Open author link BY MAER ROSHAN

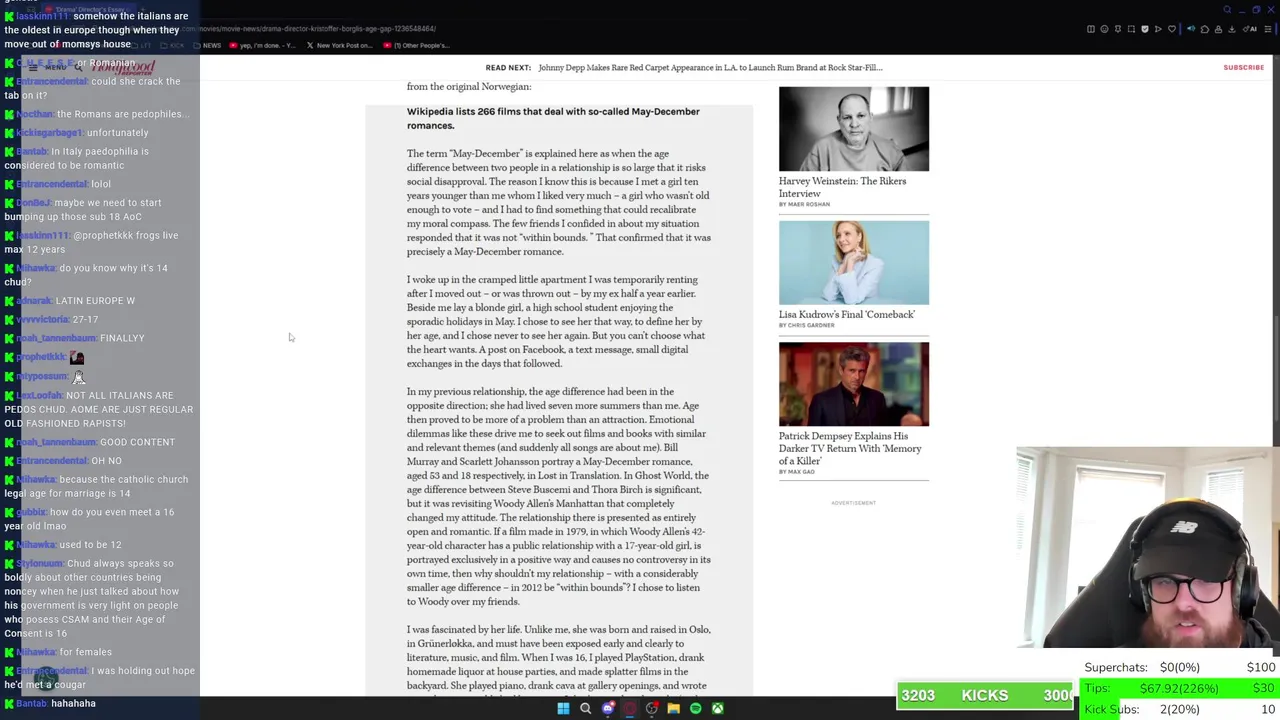(804, 204)
